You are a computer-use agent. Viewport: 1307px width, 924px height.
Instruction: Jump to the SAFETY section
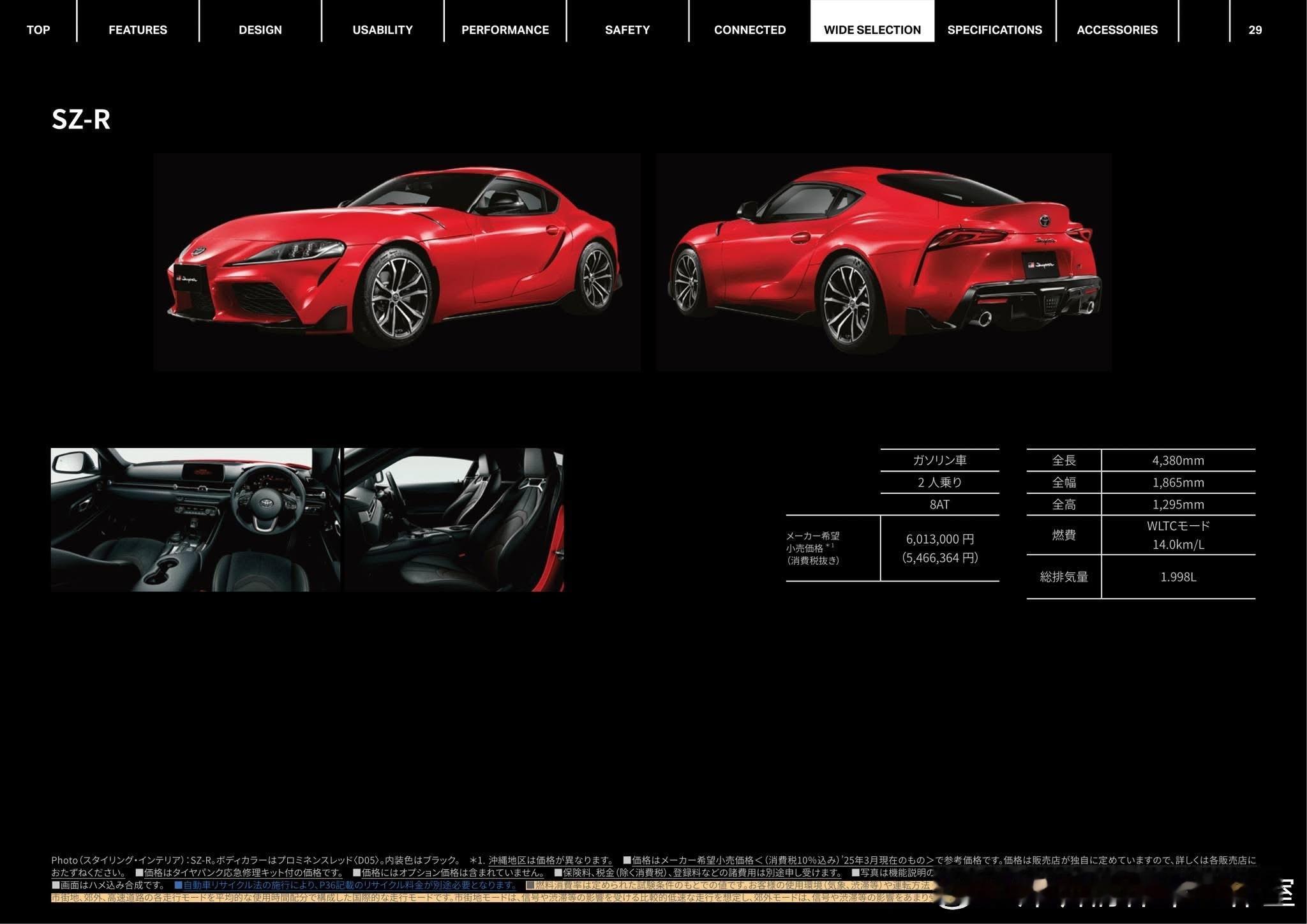click(x=627, y=30)
